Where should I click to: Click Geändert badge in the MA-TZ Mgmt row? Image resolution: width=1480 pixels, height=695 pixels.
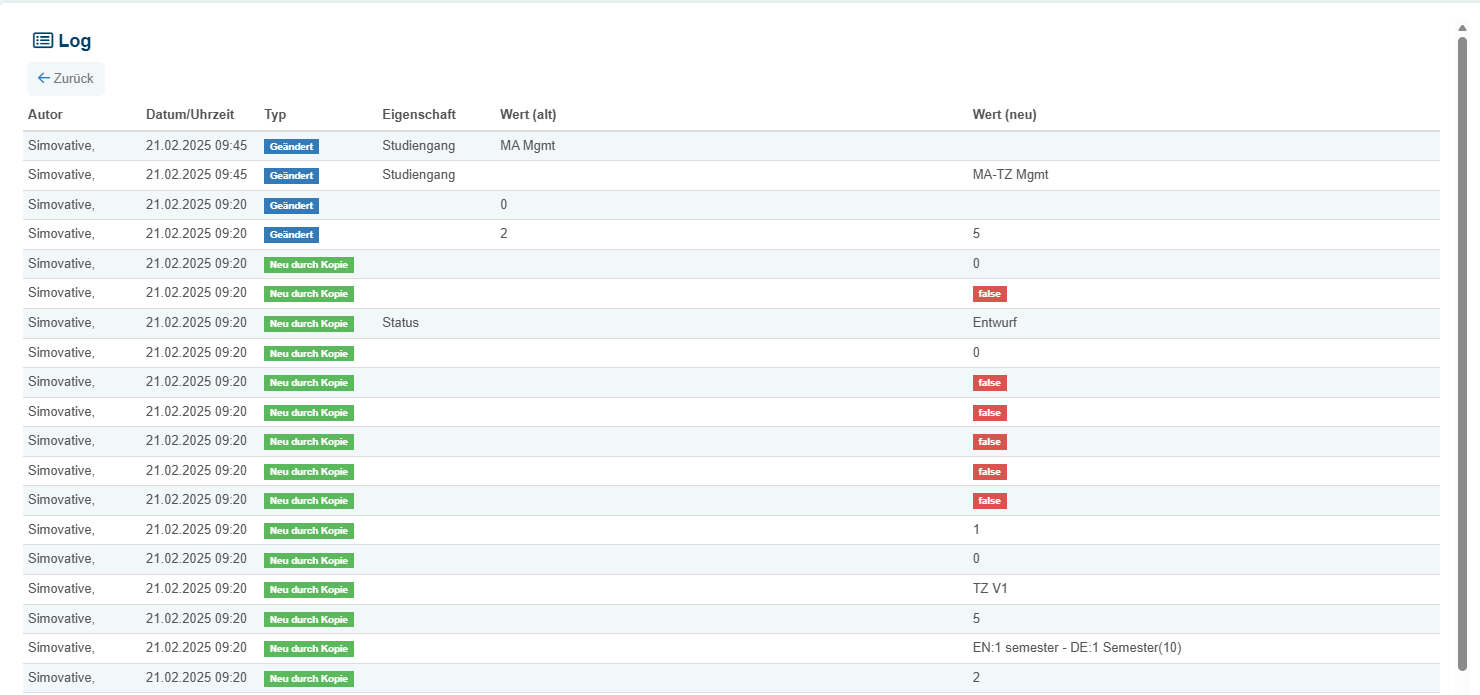click(x=291, y=176)
